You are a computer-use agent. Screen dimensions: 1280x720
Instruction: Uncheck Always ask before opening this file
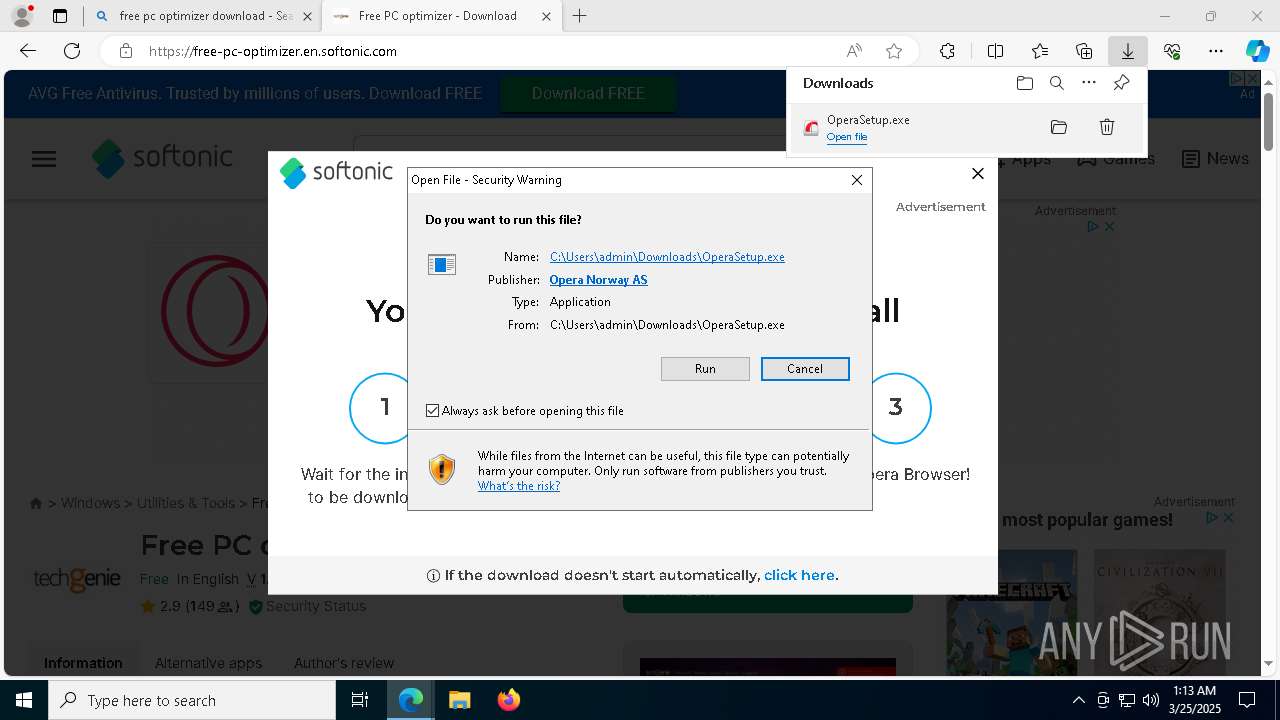coord(433,411)
